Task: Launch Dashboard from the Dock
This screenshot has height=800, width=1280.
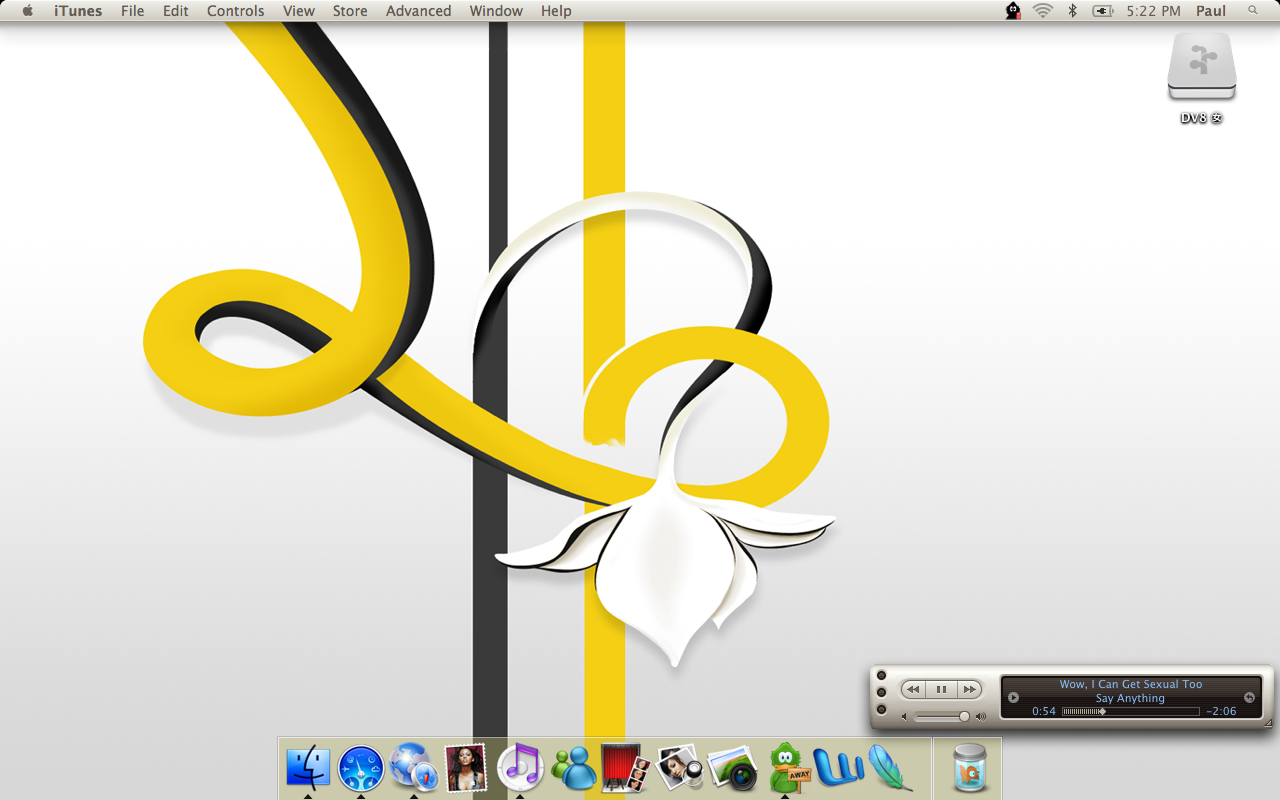Action: pyautogui.click(x=361, y=768)
